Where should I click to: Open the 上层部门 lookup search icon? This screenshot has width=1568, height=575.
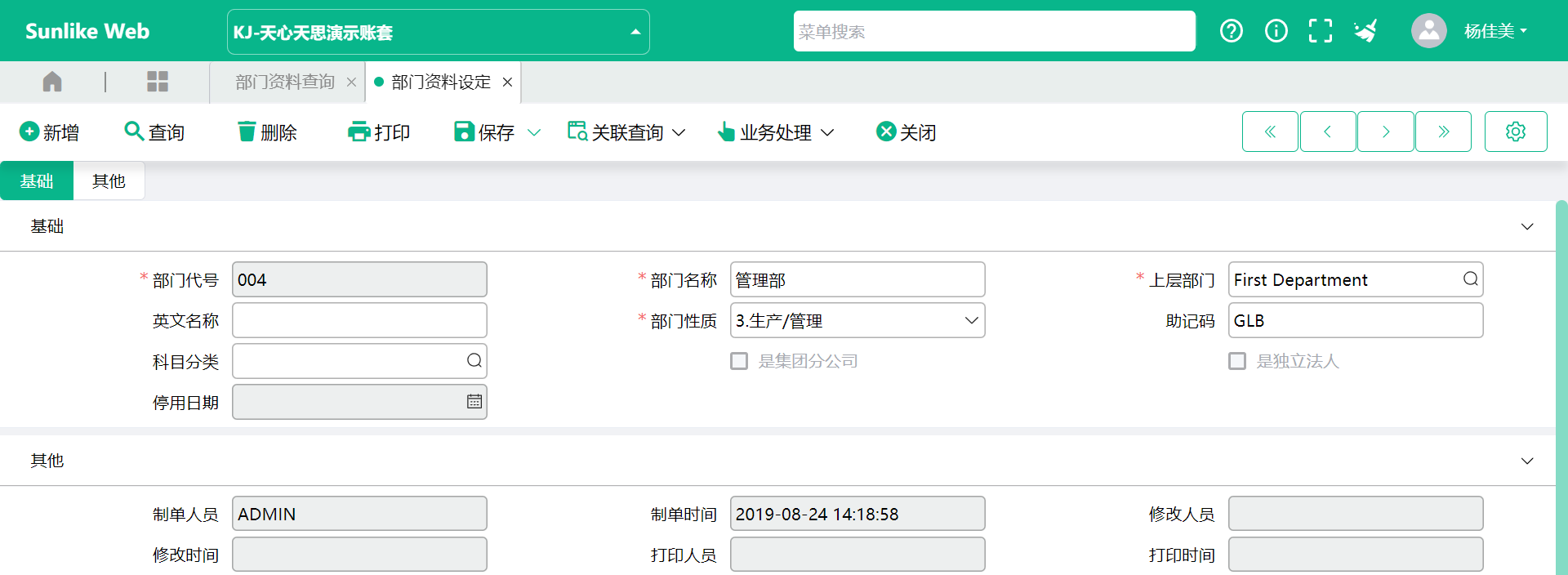click(1471, 279)
